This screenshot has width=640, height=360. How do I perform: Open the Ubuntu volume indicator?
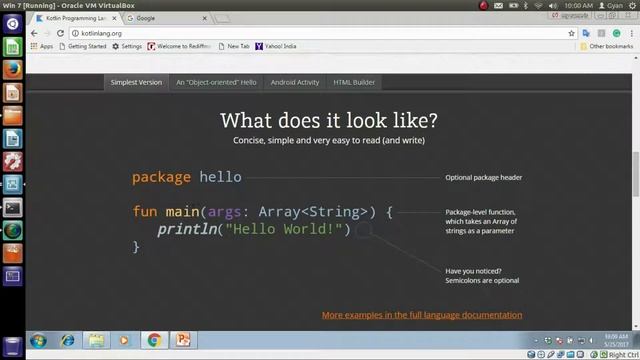(553, 5)
